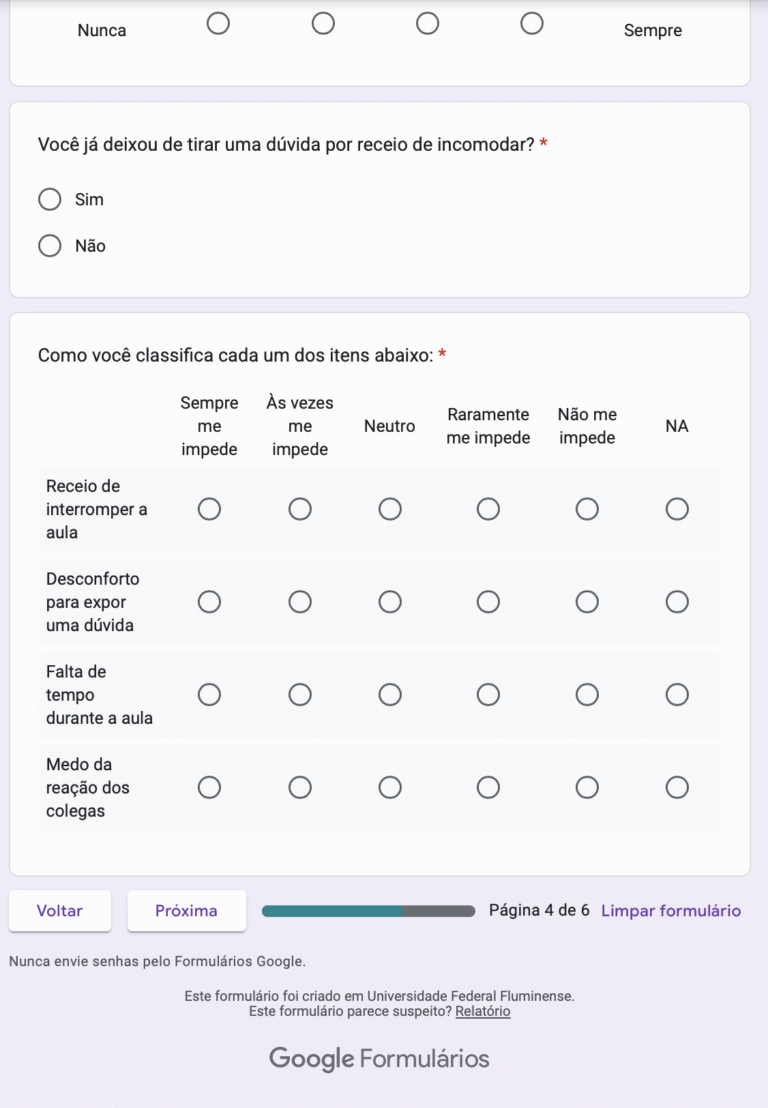
Task: Click 'Limpar formulário' link
Action: click(671, 911)
